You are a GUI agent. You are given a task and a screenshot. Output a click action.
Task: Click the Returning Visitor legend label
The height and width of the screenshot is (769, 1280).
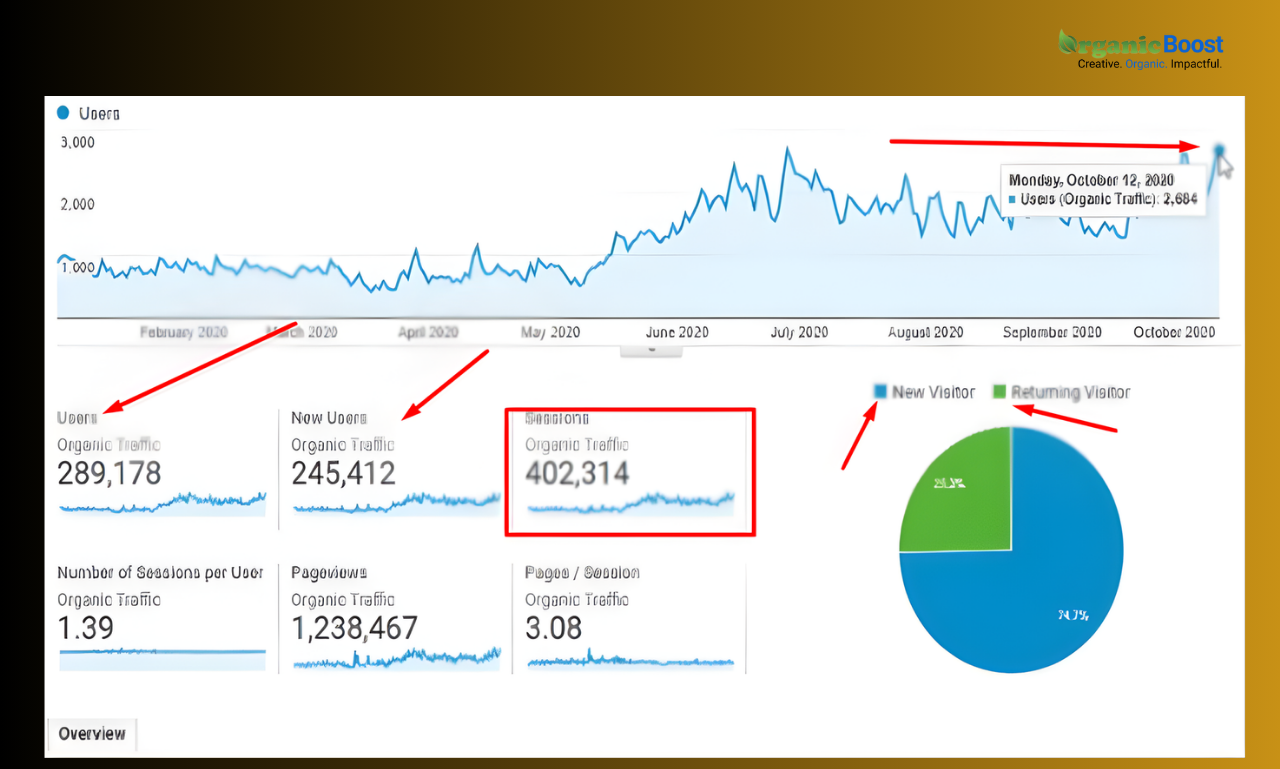1070,392
